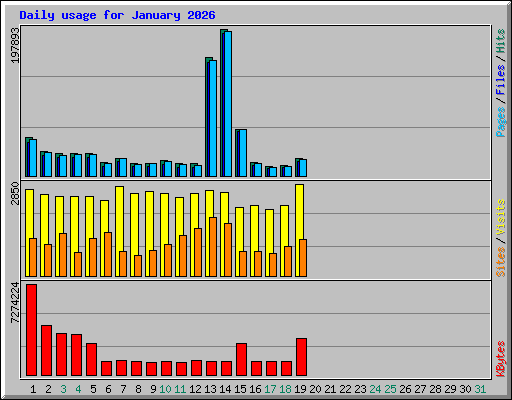The image size is (512, 400).
Task: Click the day 1 red KBytes bar
Action: (31, 330)
